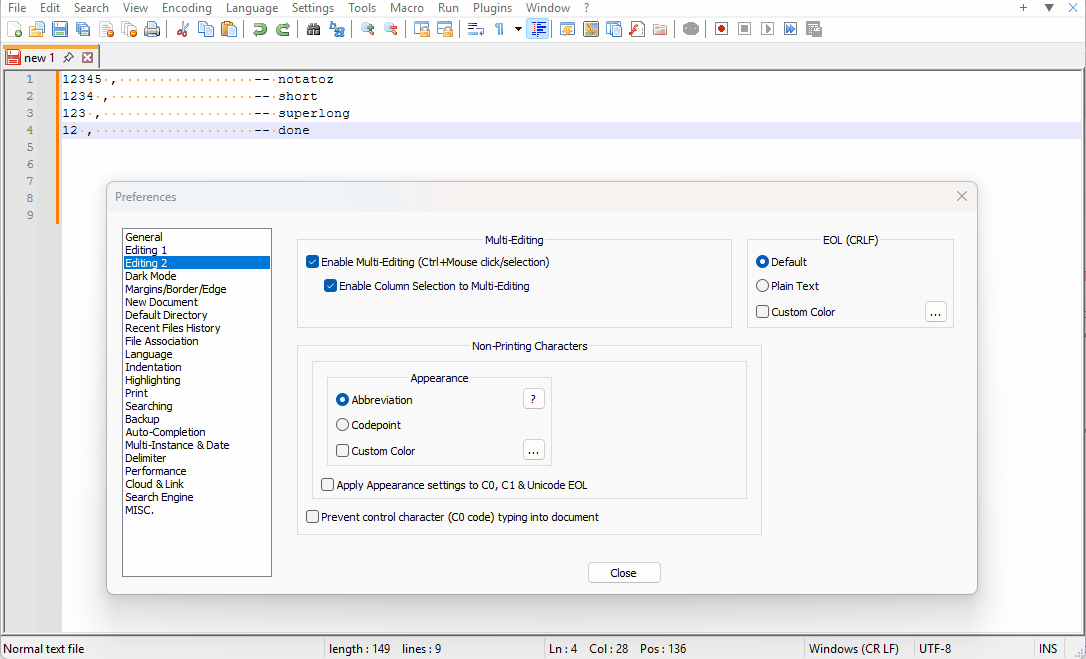Screen dimensions: 1086x659
Task: Toggle synchronize vertical scrolling icon
Action: point(422,29)
